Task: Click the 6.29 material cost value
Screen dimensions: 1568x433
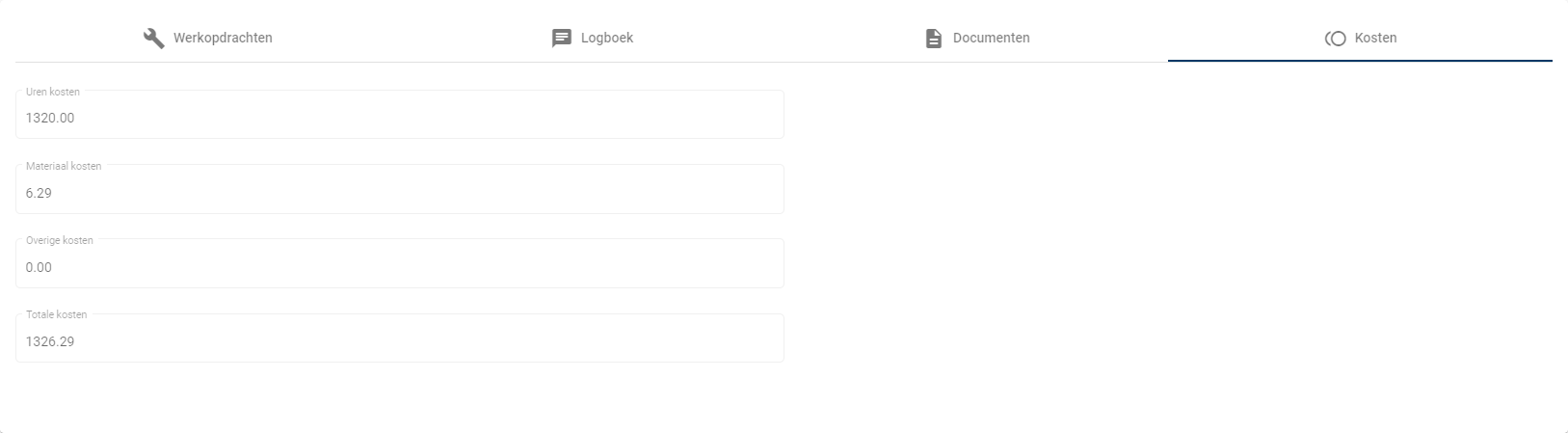Action: click(40, 193)
